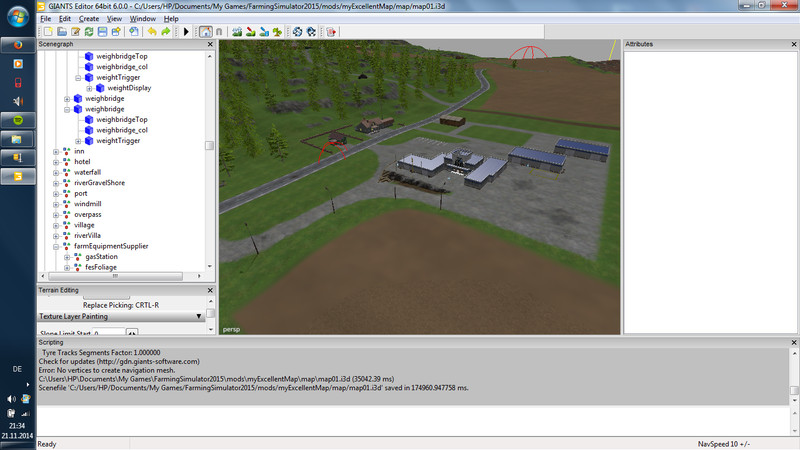
Task: Expand the riverGravelShore node
Action: click(x=56, y=183)
